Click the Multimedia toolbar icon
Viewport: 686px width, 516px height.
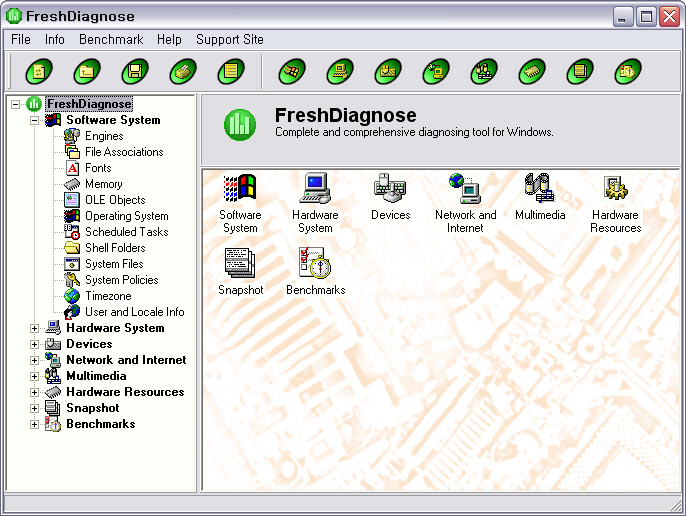484,71
